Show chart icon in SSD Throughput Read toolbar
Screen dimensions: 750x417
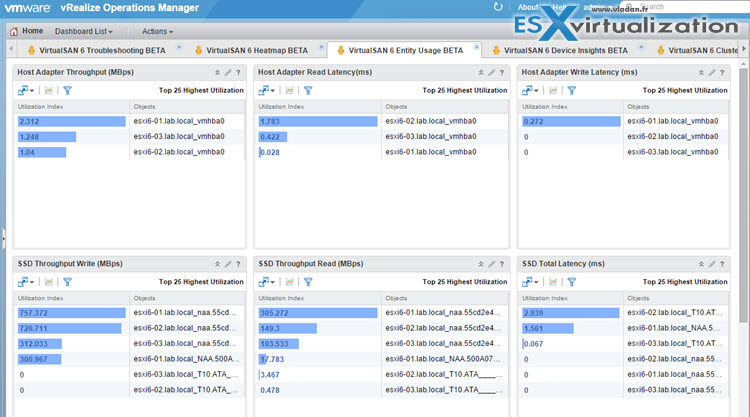pyautogui.click(x=289, y=282)
